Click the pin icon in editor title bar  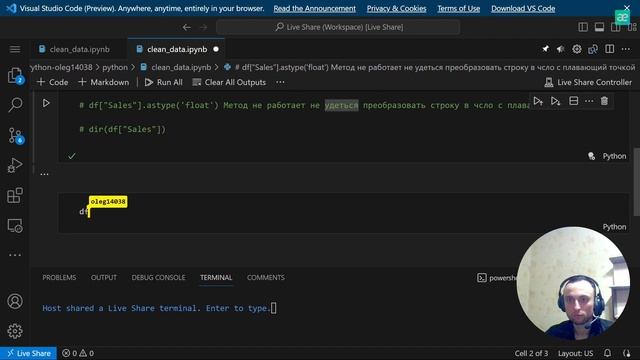(x=545, y=49)
